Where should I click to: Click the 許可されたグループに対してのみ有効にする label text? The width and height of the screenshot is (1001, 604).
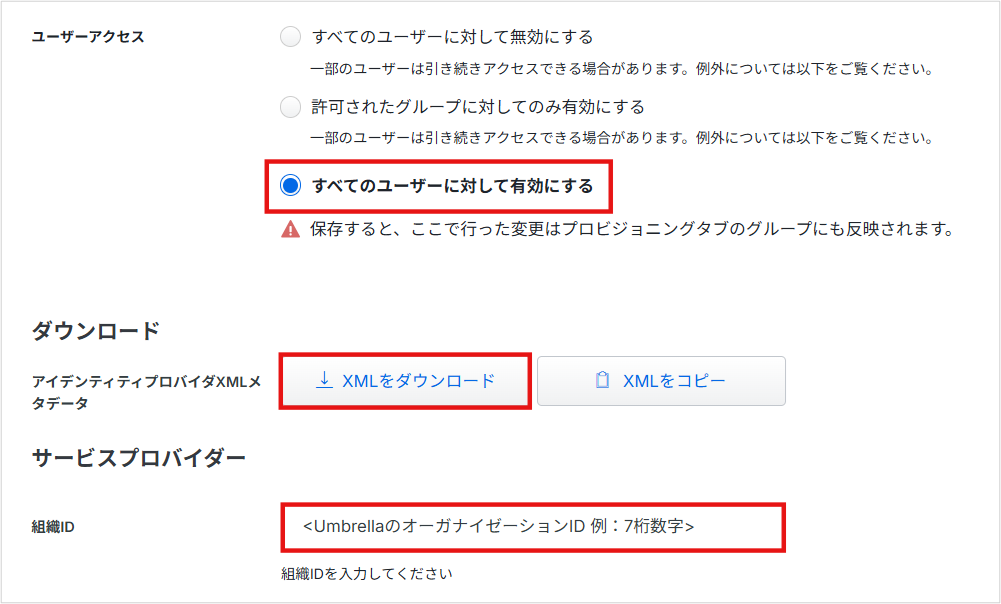[478, 107]
